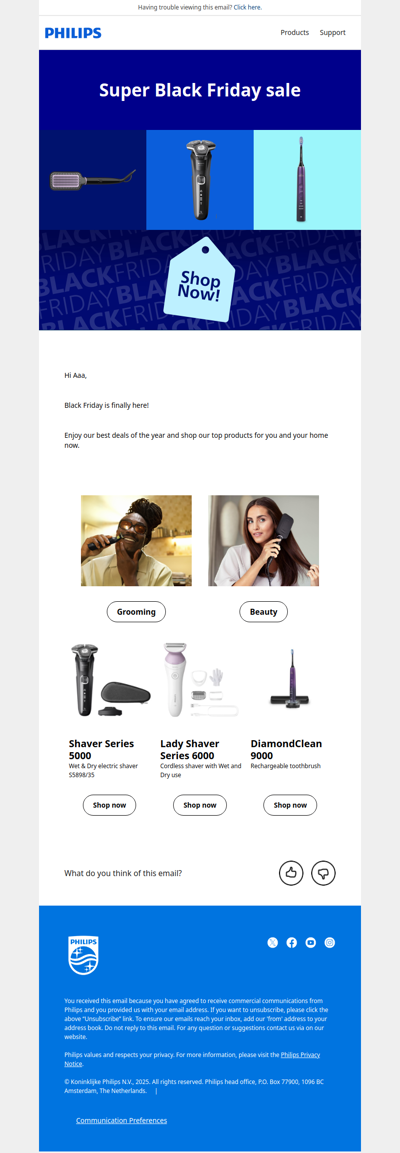Open the Facebook social icon
Screen dimensions: 400x1153
(x=292, y=943)
